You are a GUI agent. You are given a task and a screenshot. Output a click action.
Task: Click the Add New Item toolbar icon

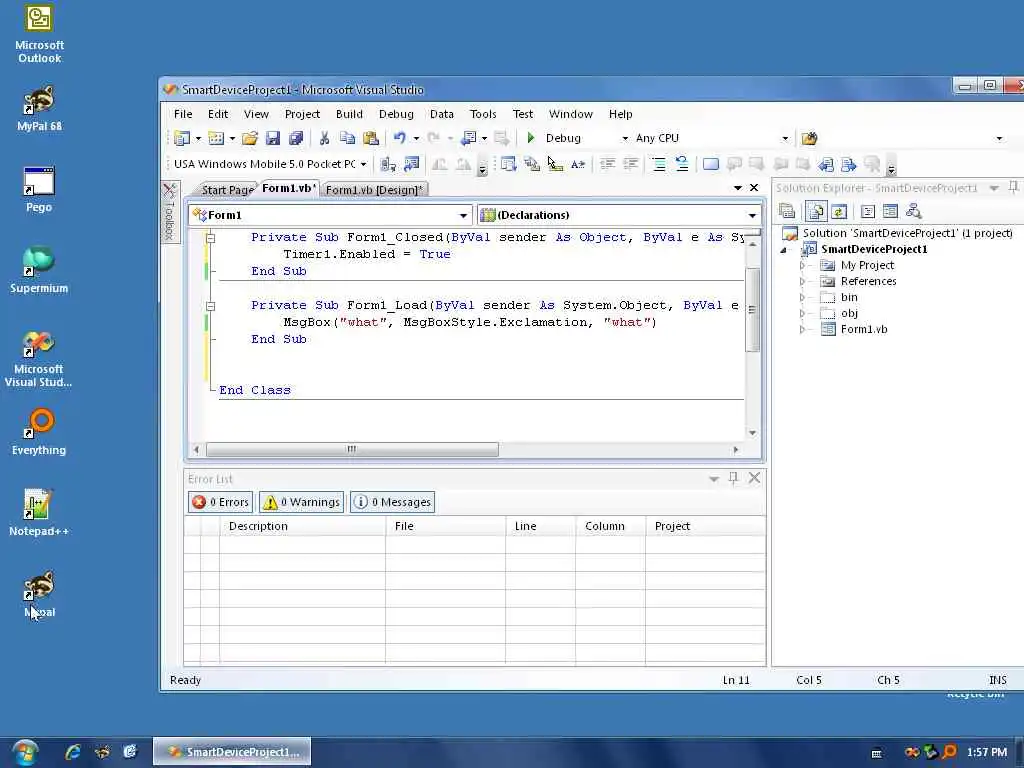point(216,138)
